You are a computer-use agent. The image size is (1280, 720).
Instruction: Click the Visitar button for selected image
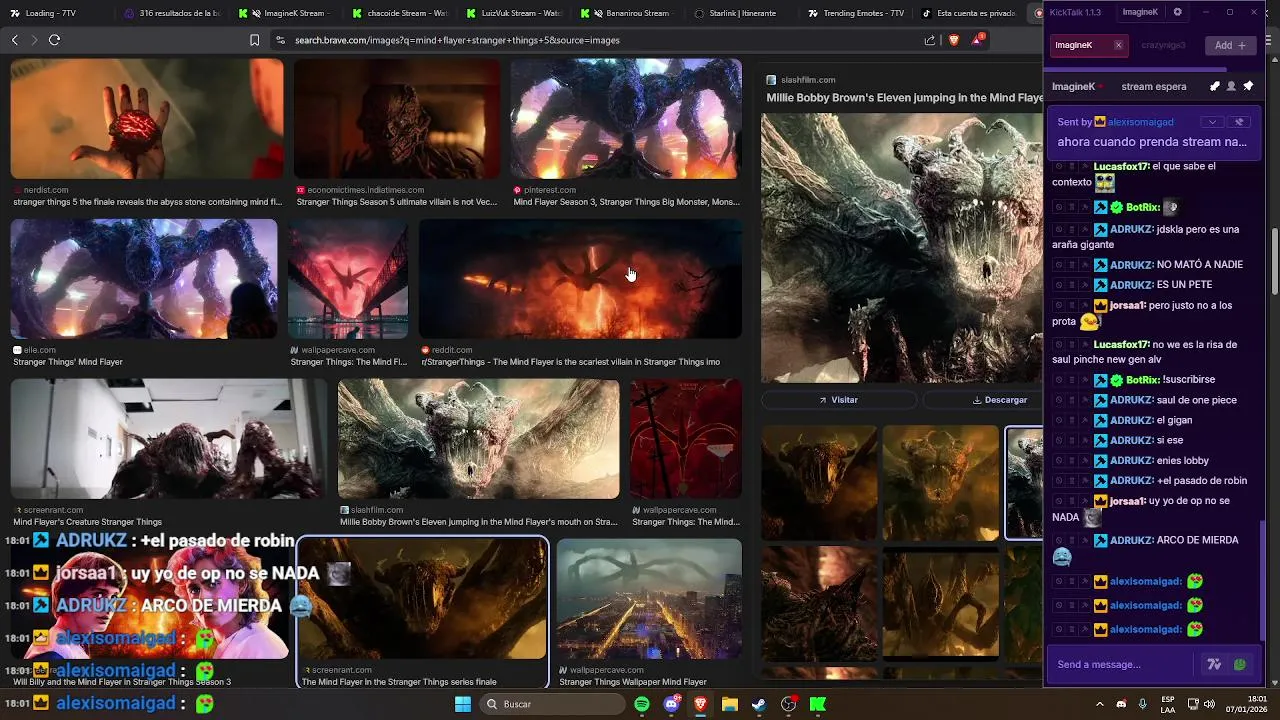point(838,400)
